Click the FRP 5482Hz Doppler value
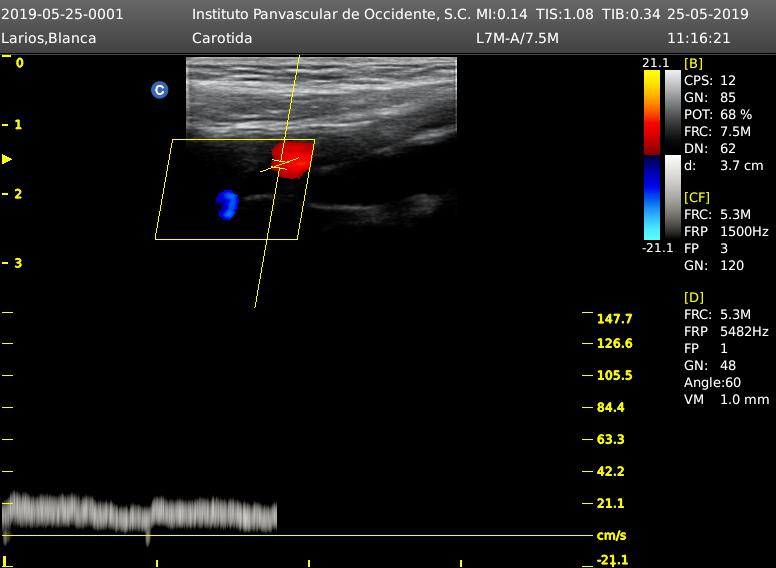776x568 pixels. point(727,331)
